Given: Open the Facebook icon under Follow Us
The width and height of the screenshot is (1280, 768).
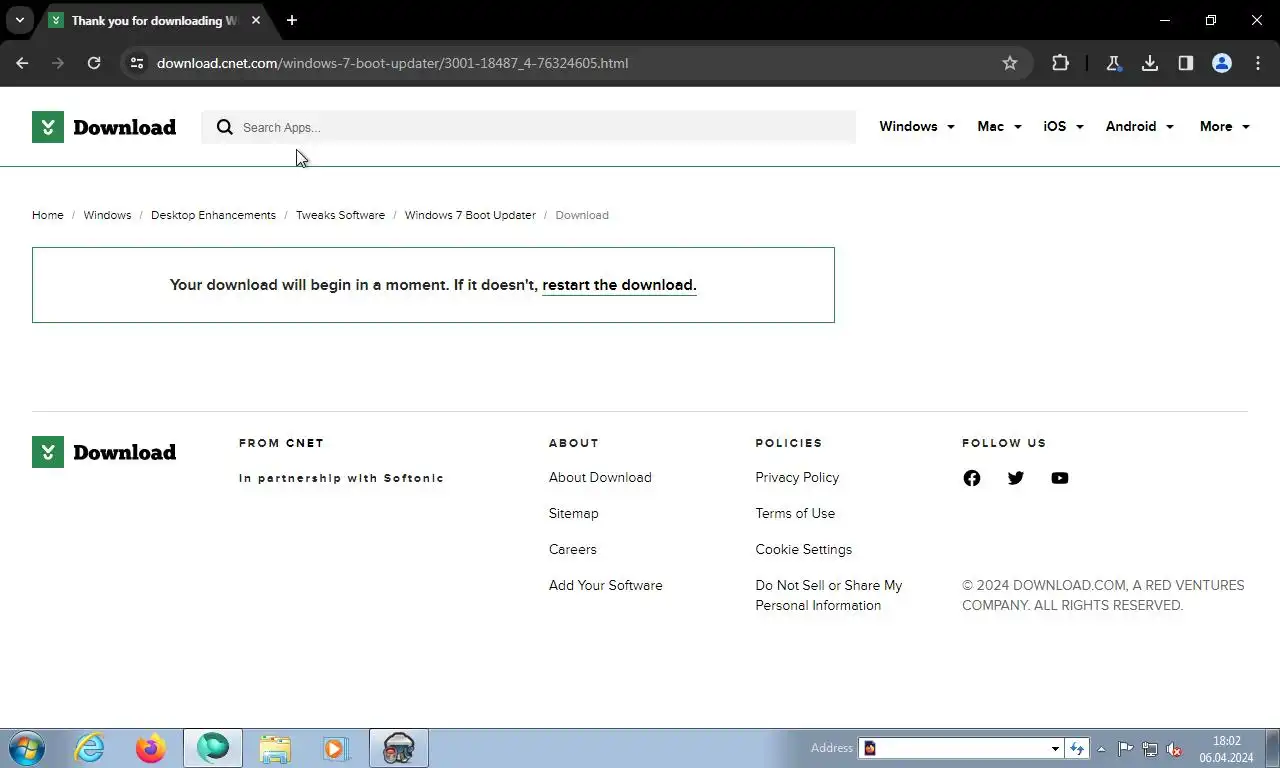Looking at the screenshot, I should [972, 478].
